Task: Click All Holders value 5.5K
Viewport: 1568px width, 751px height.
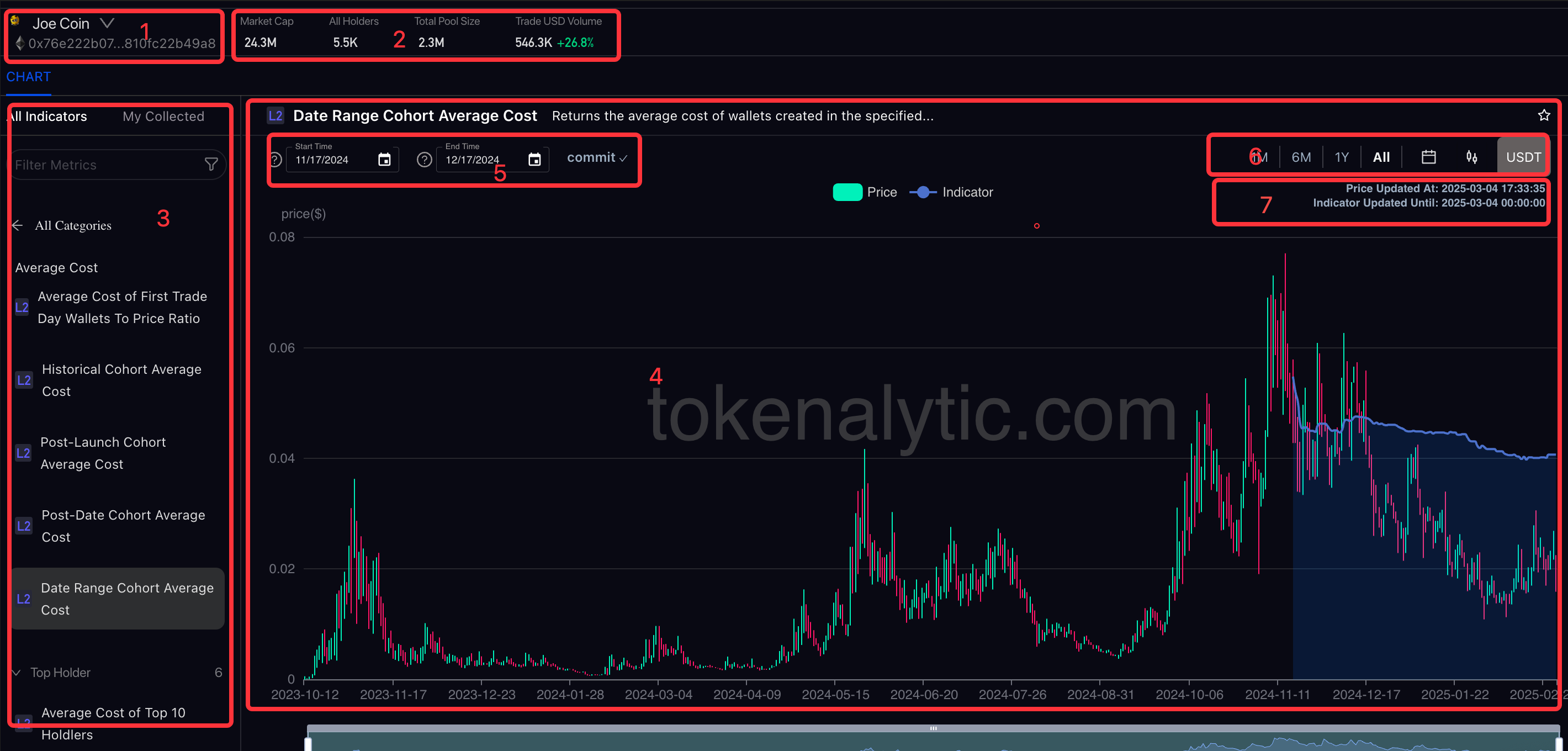Action: pyautogui.click(x=345, y=43)
